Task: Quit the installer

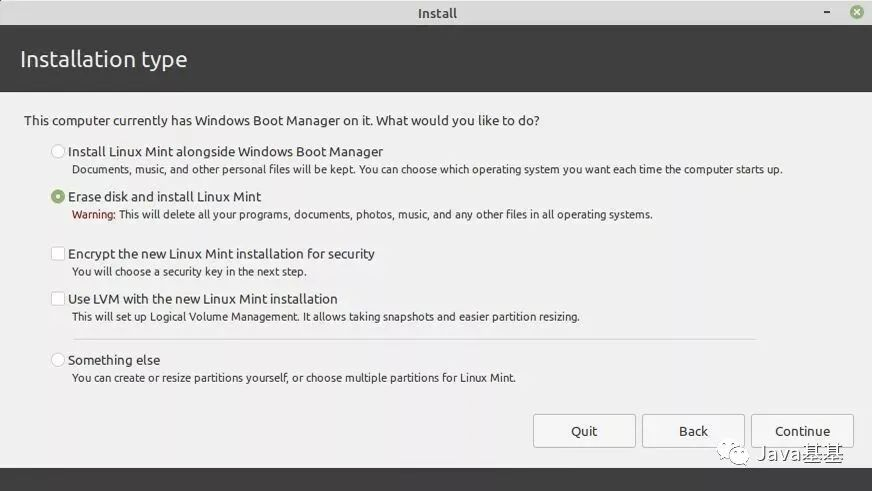Action: (x=584, y=431)
